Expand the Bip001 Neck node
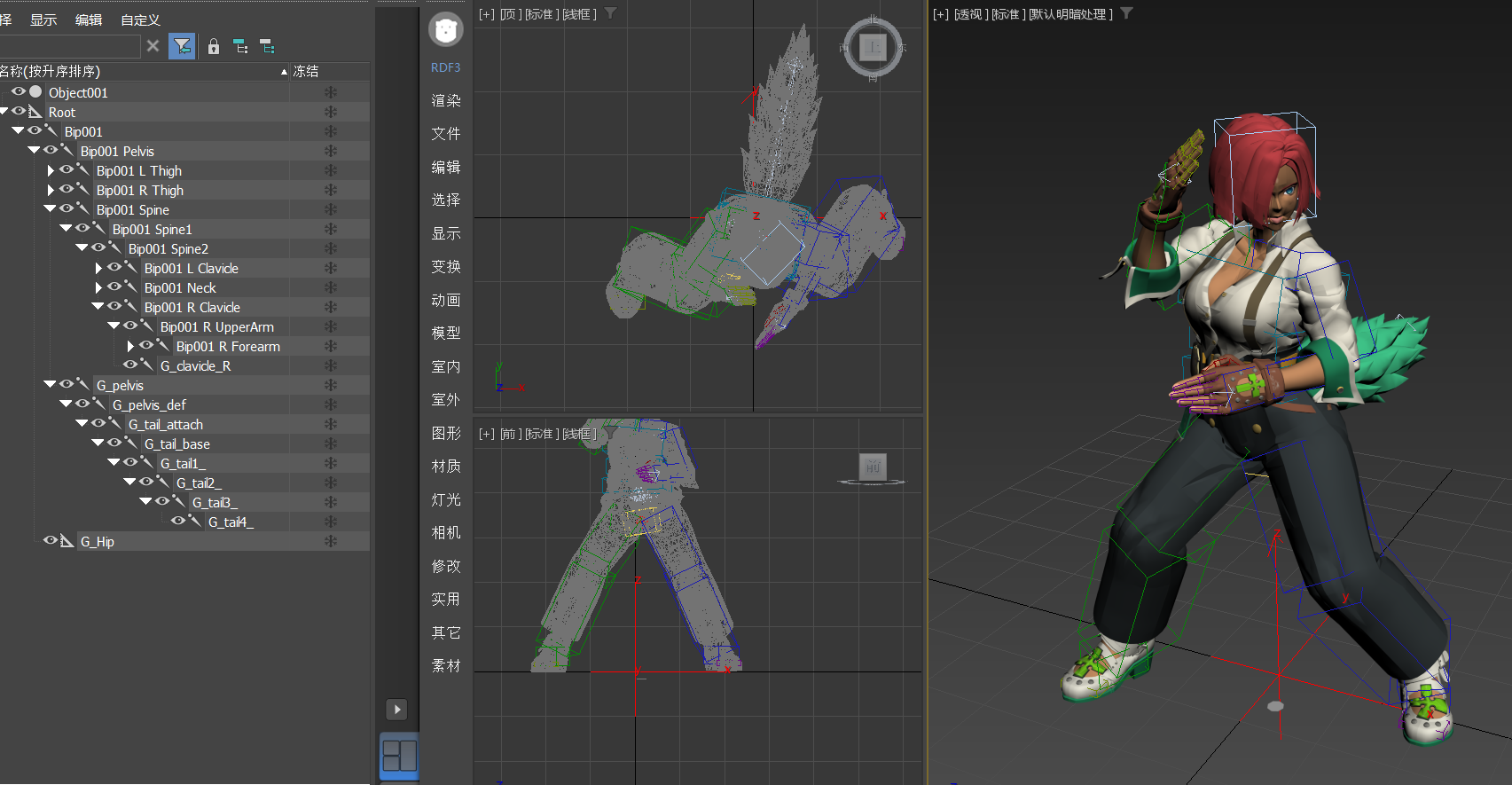1512x785 pixels. coord(98,287)
